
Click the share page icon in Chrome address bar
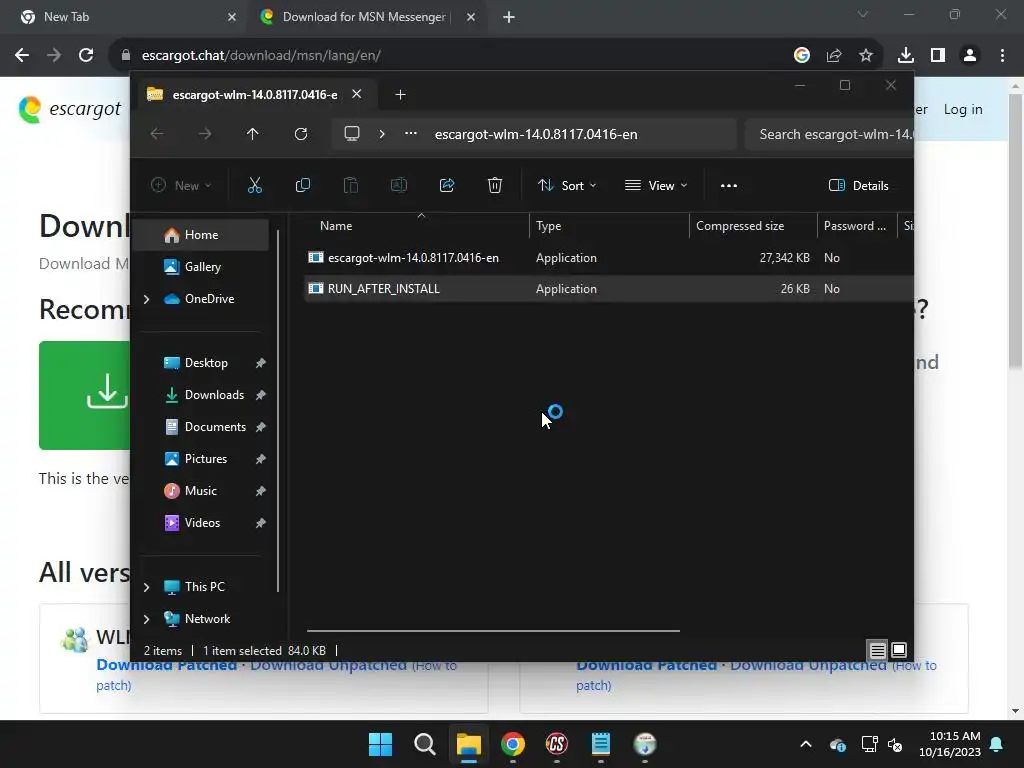(x=834, y=56)
